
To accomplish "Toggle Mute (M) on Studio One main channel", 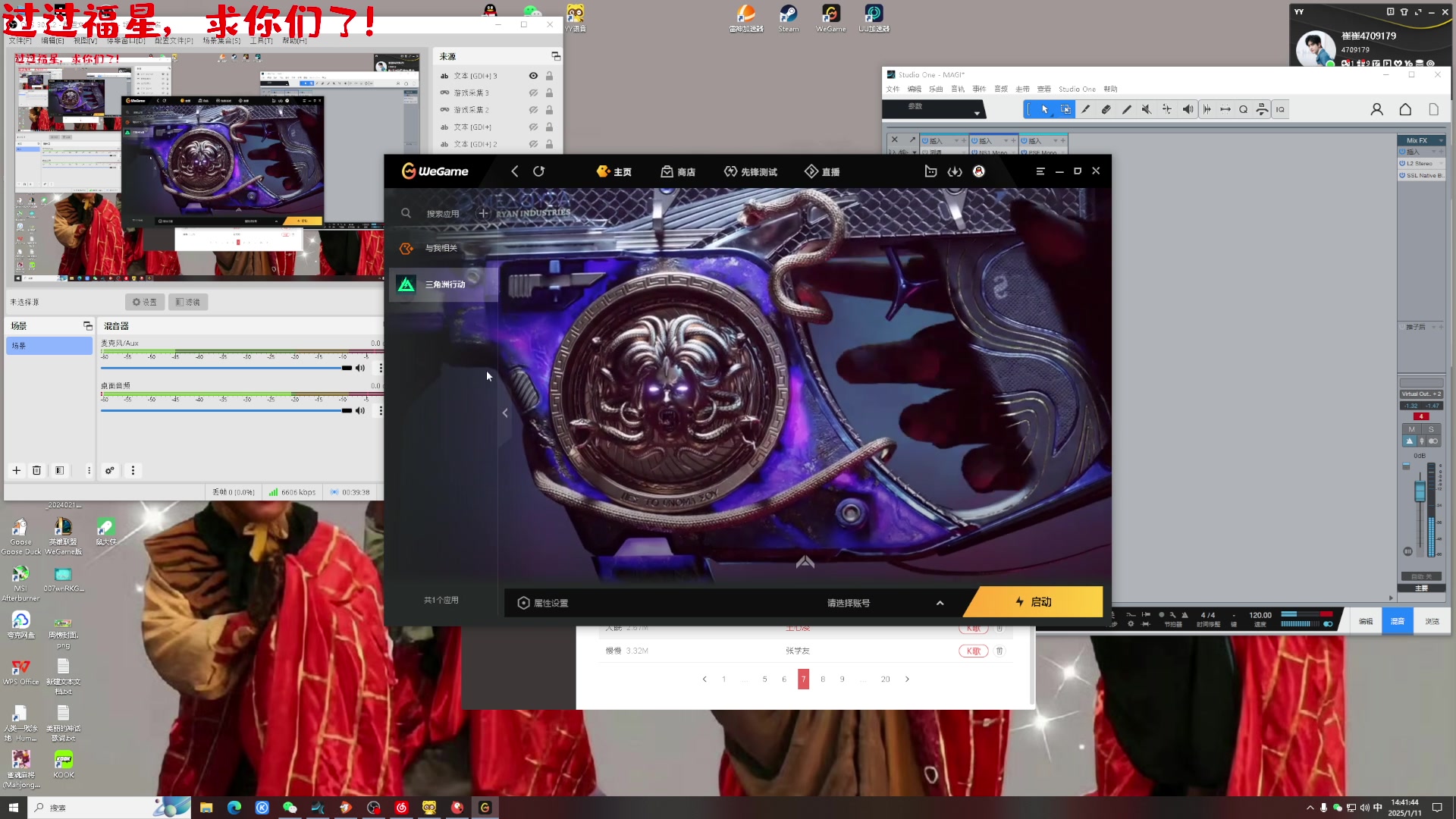I will (1411, 429).
